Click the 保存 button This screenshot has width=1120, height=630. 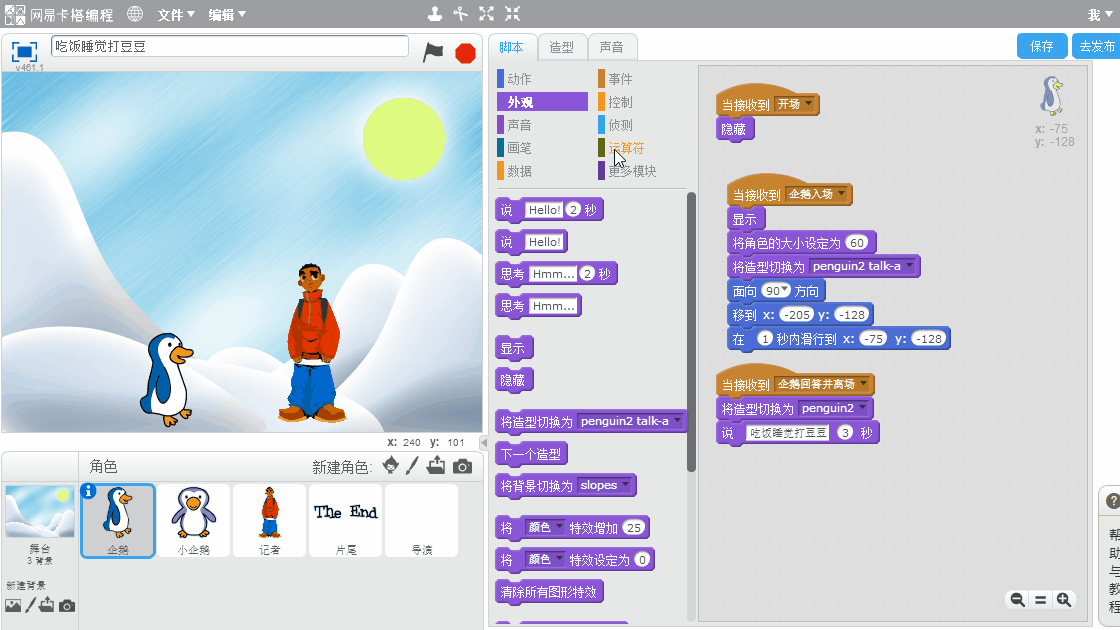point(1041,46)
